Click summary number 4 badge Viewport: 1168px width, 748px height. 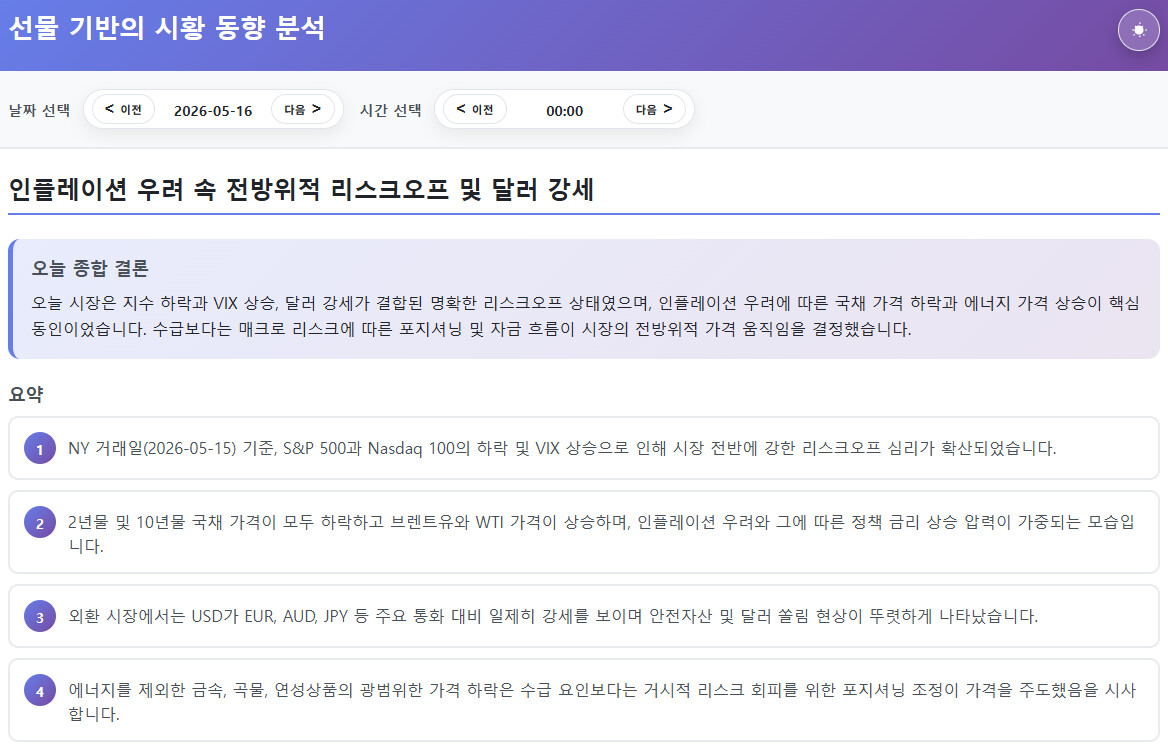pyautogui.click(x=40, y=691)
